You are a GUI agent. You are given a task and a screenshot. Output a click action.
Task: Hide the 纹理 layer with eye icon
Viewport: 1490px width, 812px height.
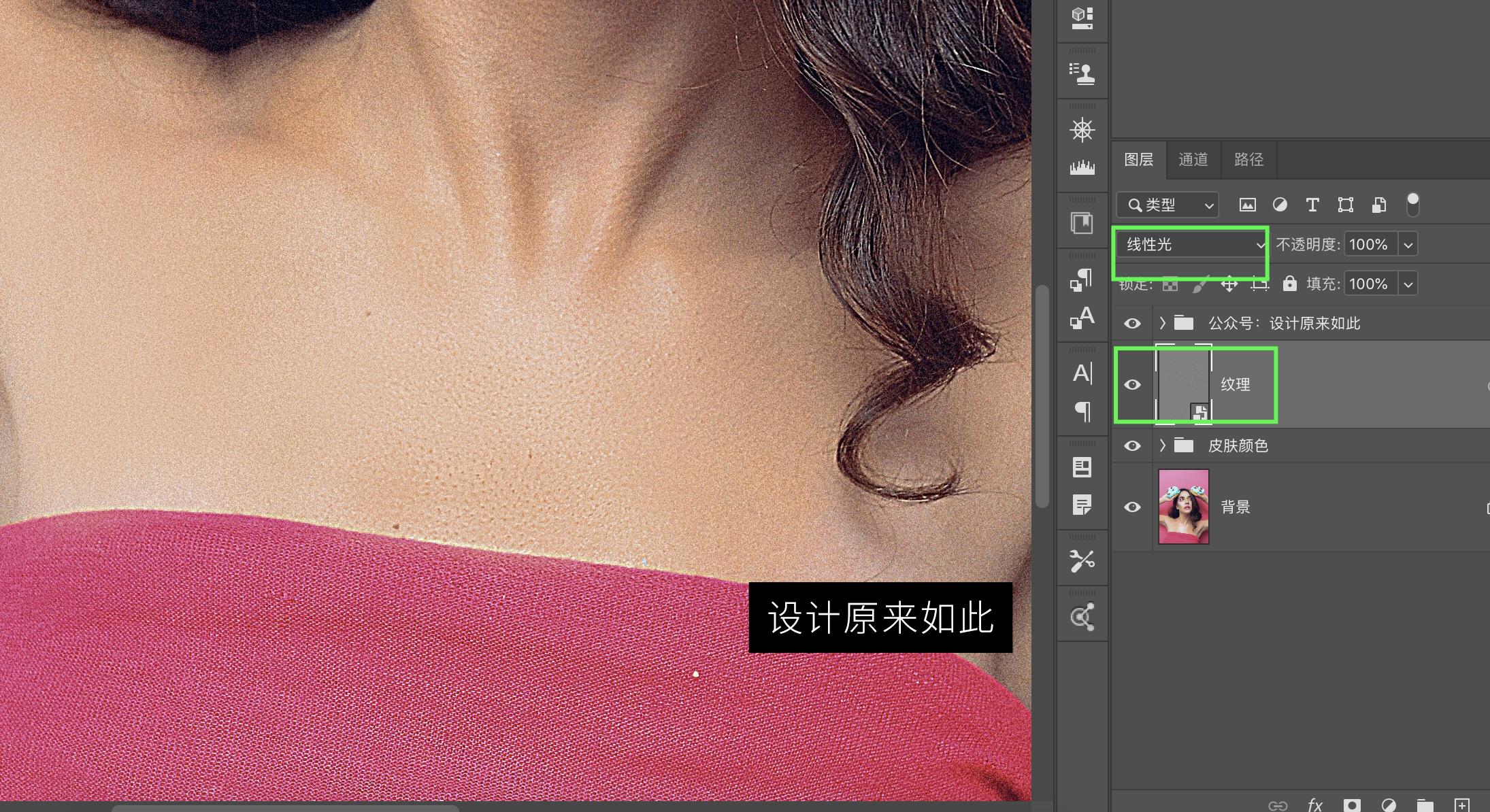pyautogui.click(x=1132, y=385)
